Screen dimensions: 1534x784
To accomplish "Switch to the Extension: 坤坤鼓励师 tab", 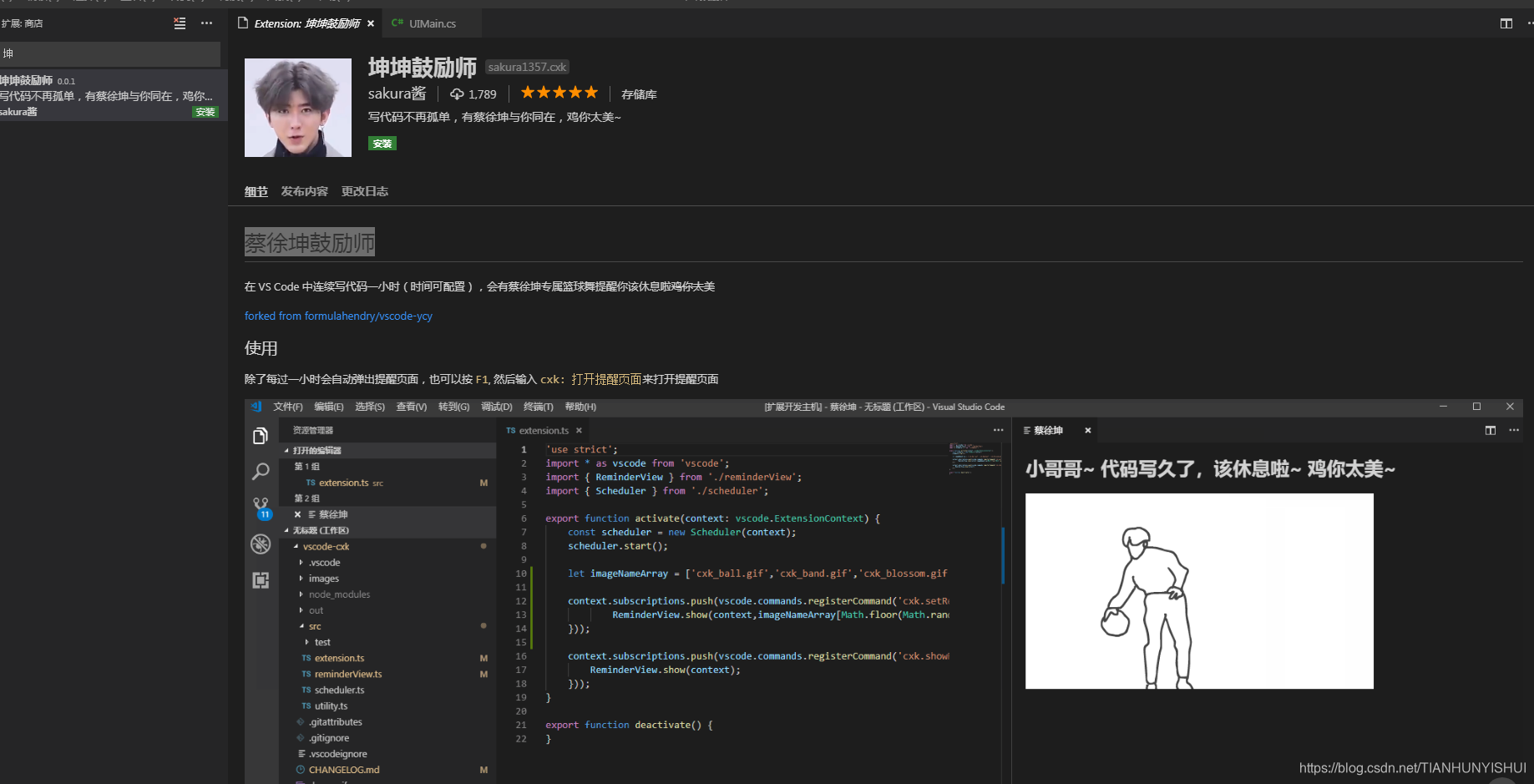I will pos(306,23).
